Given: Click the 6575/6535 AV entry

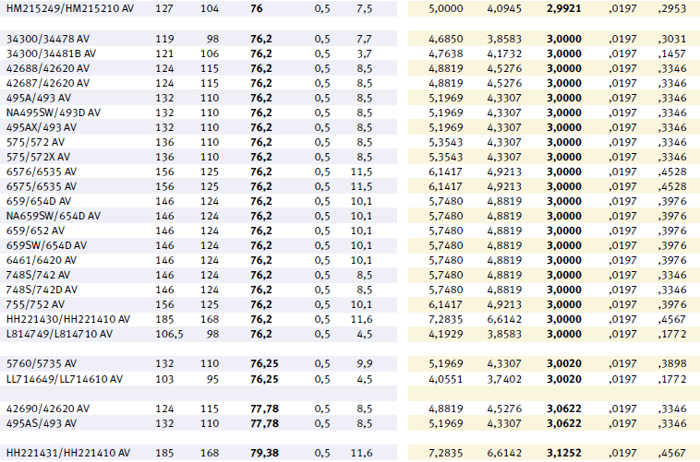Looking at the screenshot, I should point(42,186).
